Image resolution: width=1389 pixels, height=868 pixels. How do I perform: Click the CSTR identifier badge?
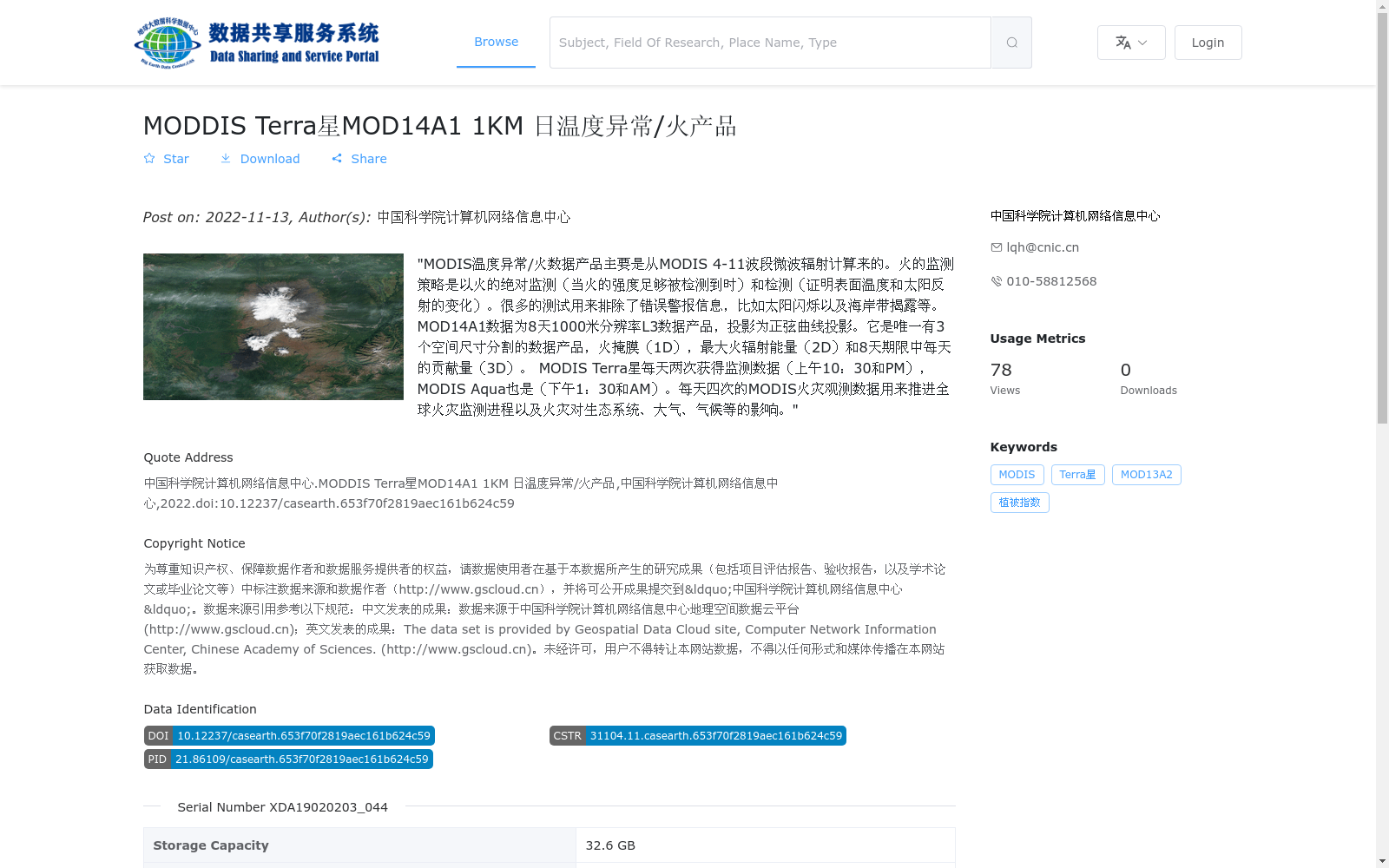click(698, 736)
